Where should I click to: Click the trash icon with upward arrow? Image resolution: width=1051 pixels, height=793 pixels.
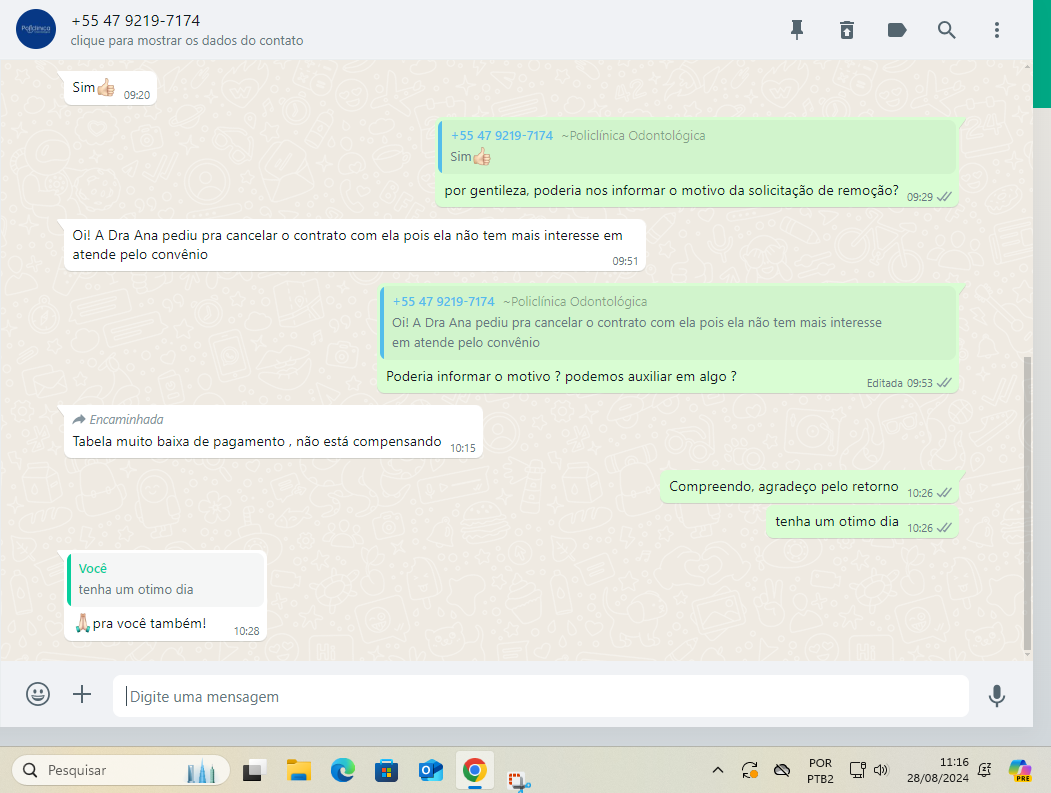tap(847, 30)
